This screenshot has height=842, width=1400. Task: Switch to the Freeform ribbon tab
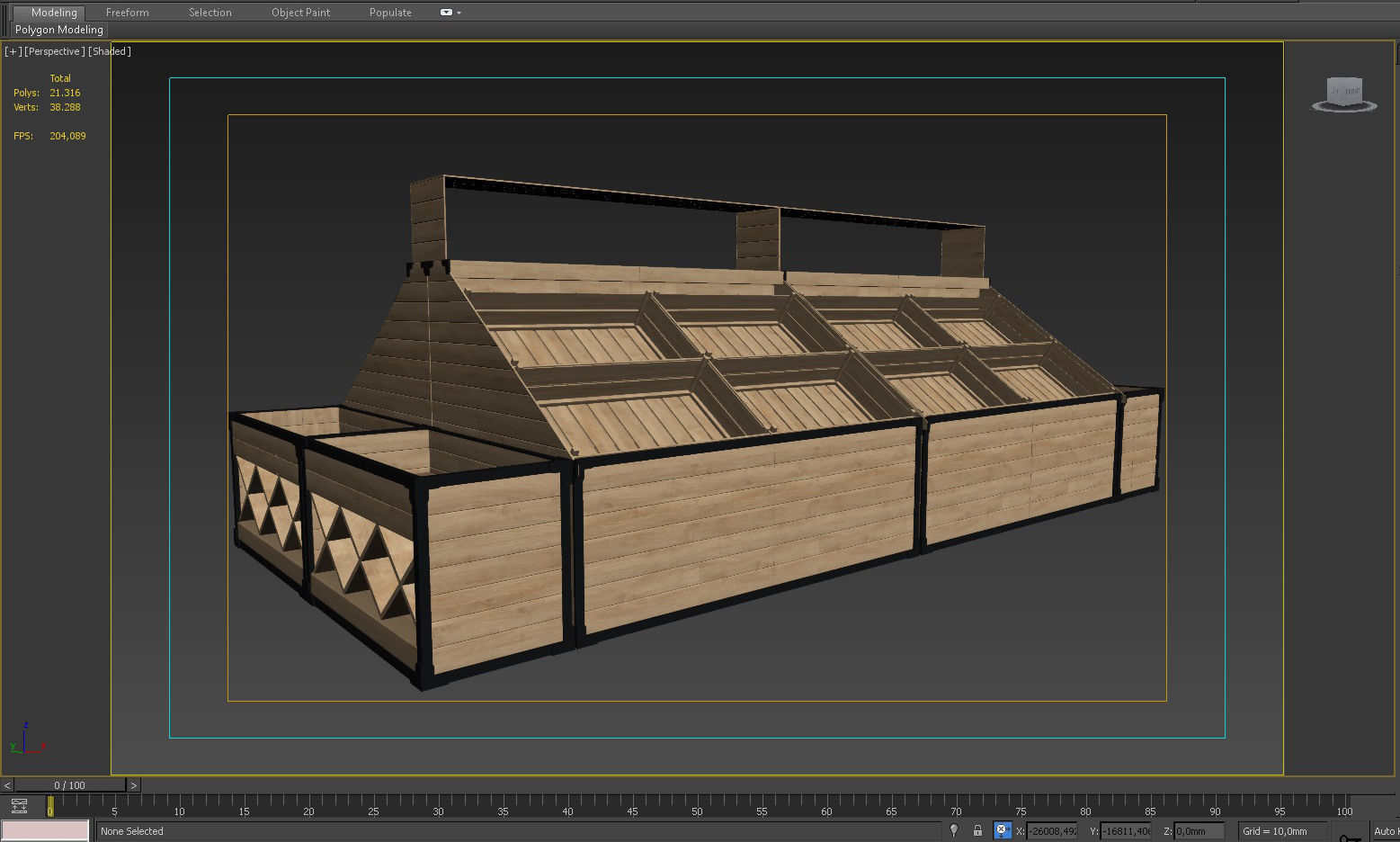coord(127,13)
